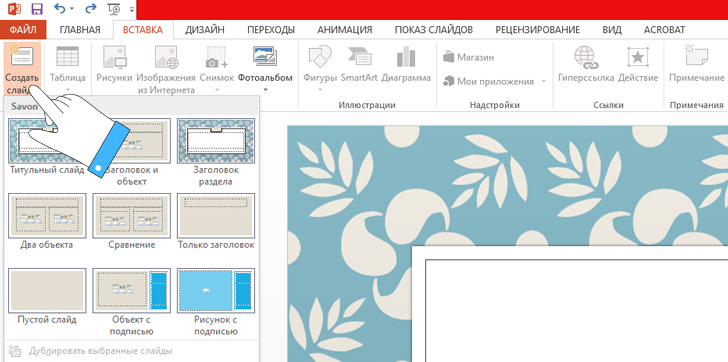Click the Redo arrow icon
Viewport: 728px width, 362px height.
[x=90, y=8]
